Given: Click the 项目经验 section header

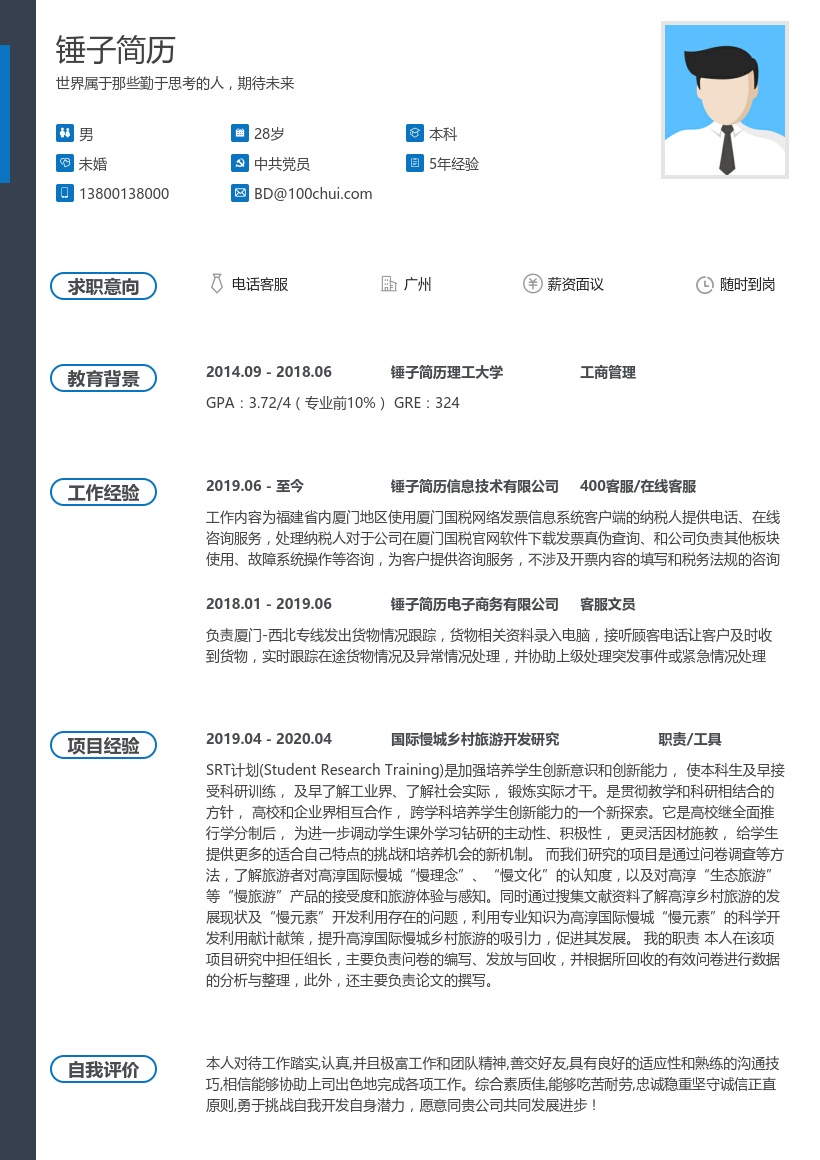Looking at the screenshot, I should [x=103, y=745].
